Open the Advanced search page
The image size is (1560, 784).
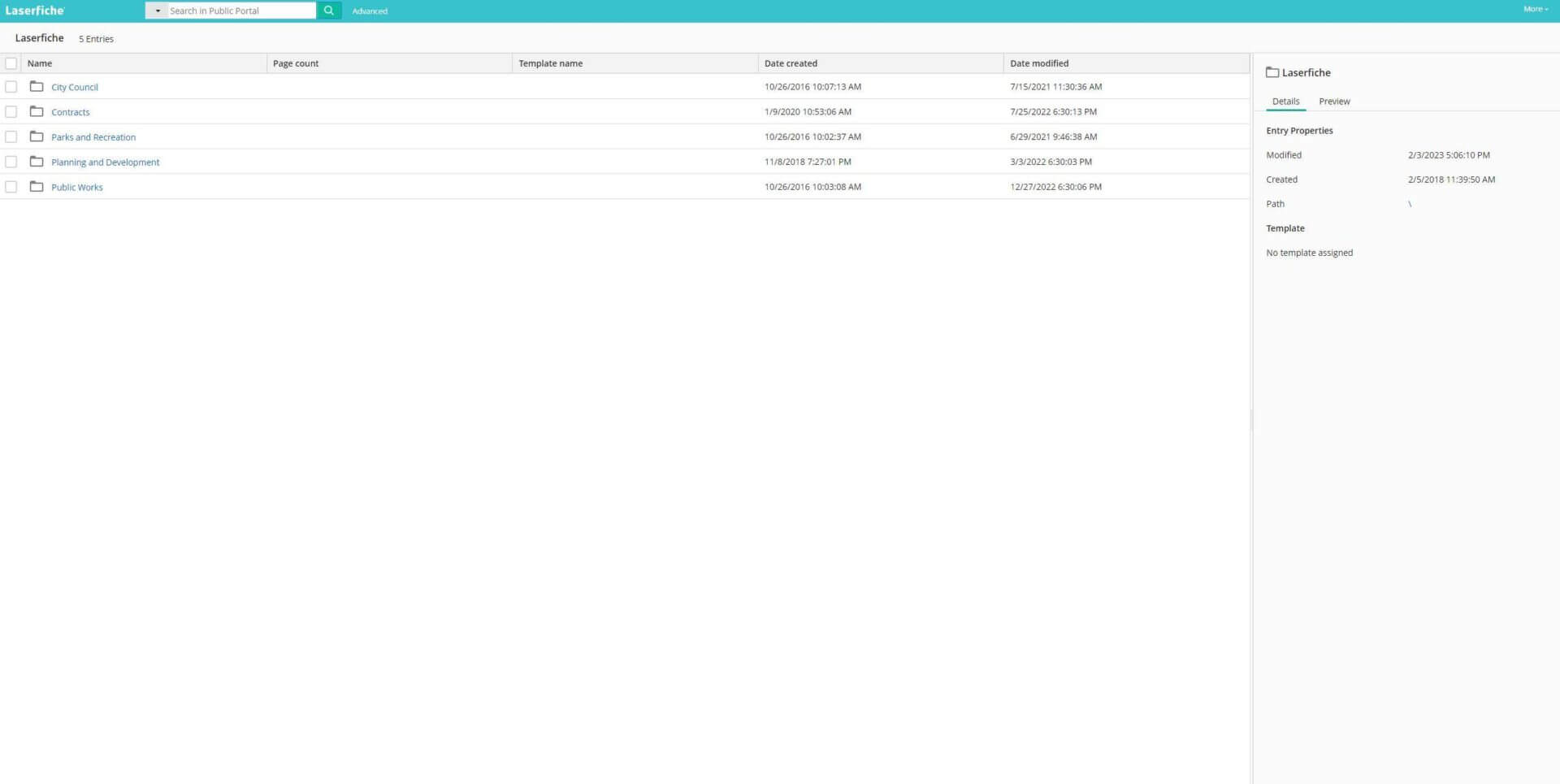[369, 11]
